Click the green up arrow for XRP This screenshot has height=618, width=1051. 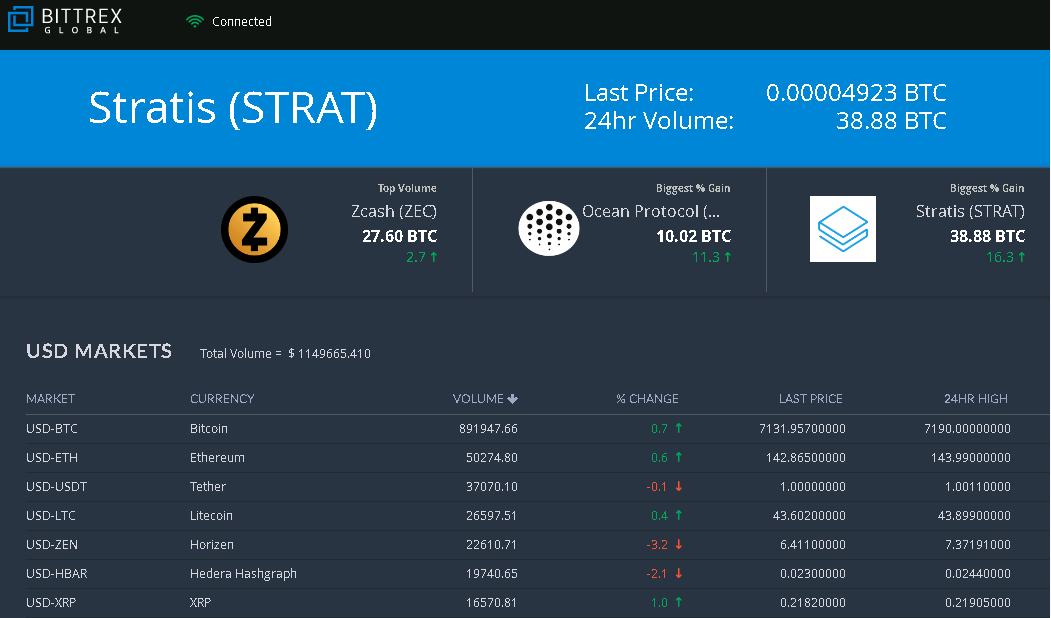pyautogui.click(x=678, y=602)
